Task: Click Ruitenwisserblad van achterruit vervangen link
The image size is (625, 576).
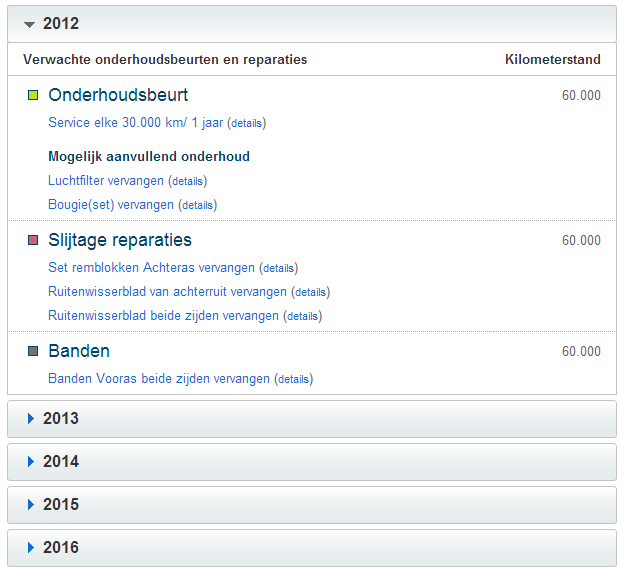Action: coord(167,292)
